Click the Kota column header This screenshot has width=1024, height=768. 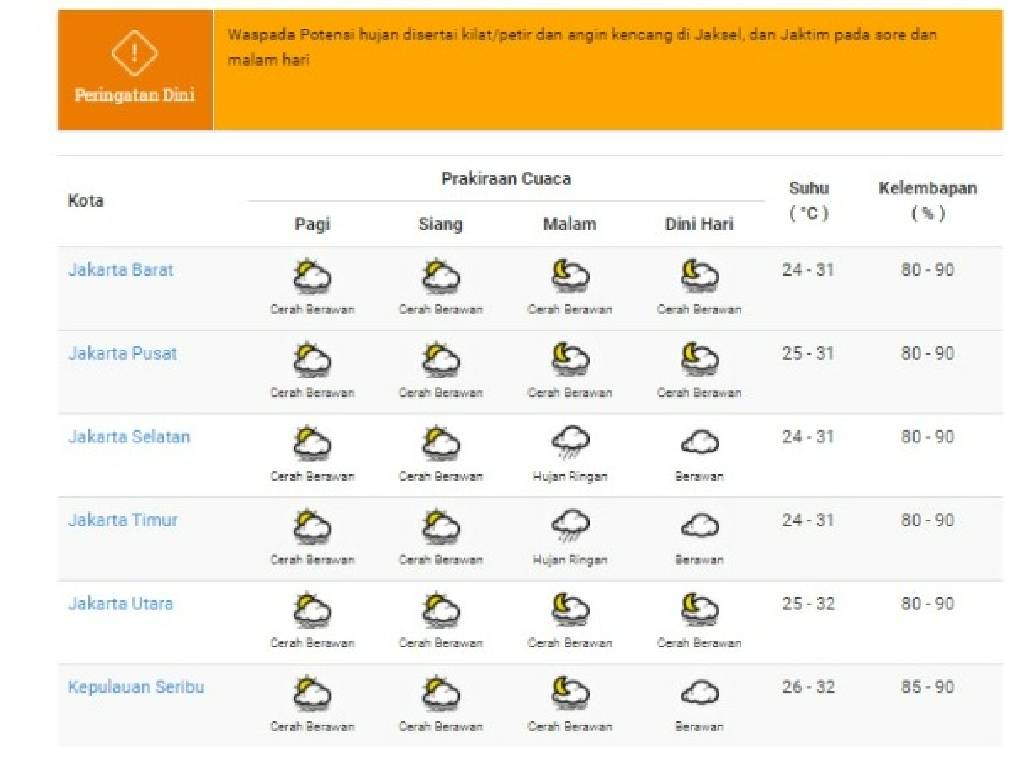86,200
